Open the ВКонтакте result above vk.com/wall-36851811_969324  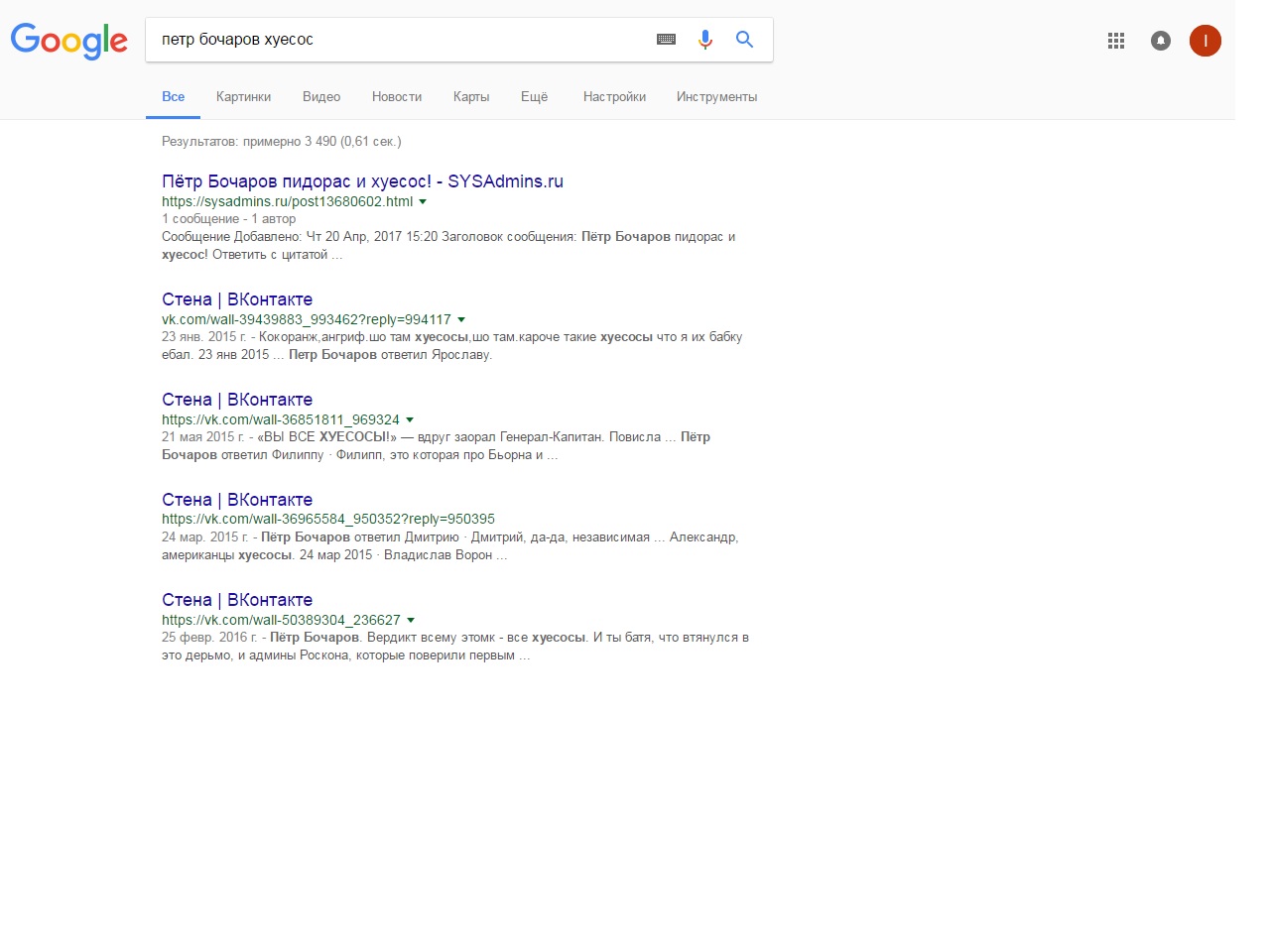[237, 400]
